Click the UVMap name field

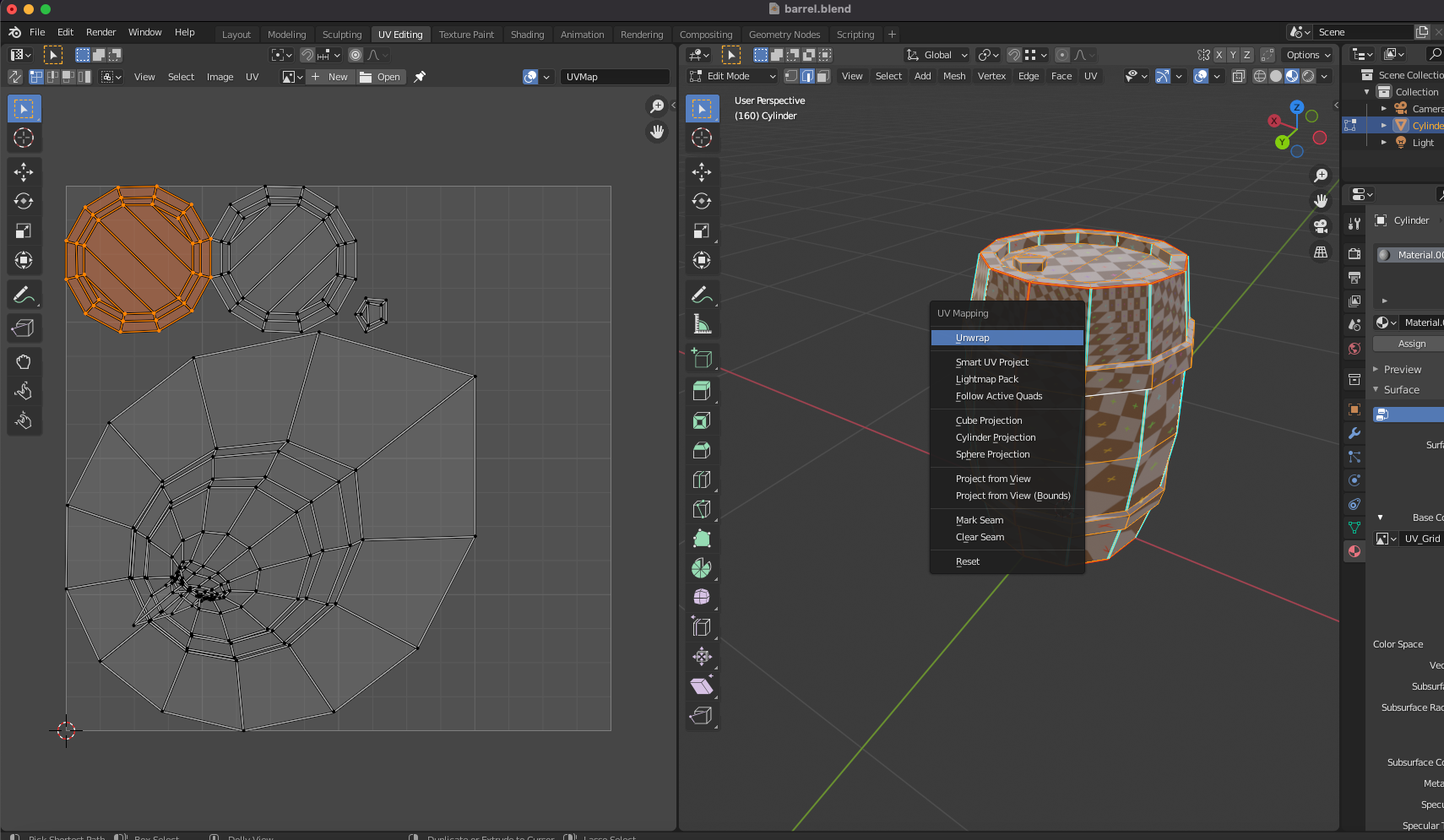click(614, 77)
